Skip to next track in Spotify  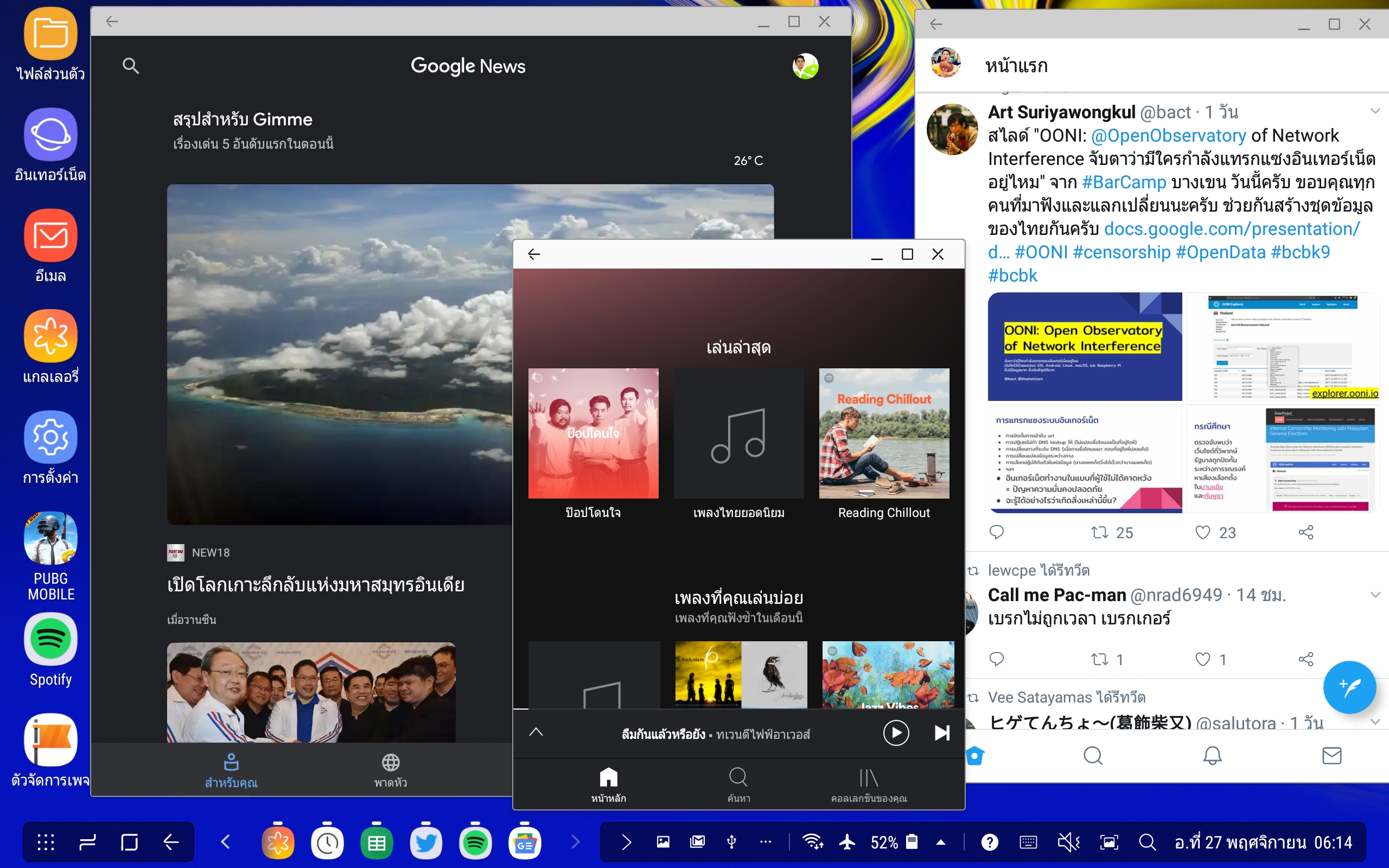click(942, 733)
